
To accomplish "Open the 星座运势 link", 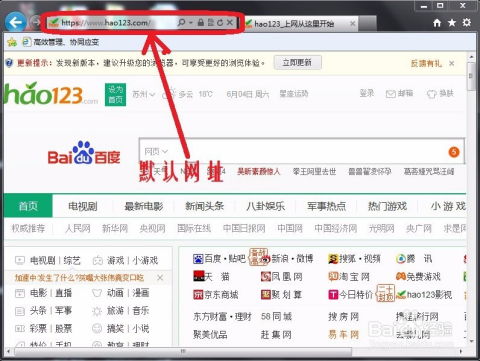I will coord(294,94).
